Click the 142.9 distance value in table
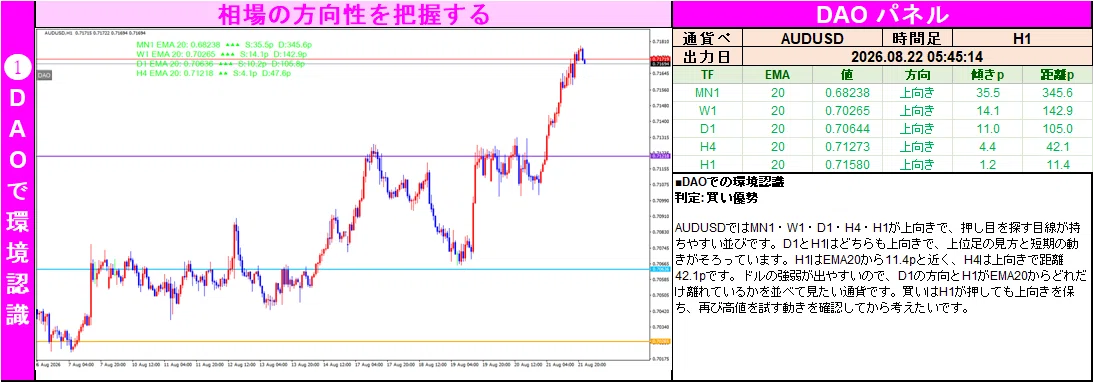This screenshot has height=382, width=1093. coord(1056,111)
